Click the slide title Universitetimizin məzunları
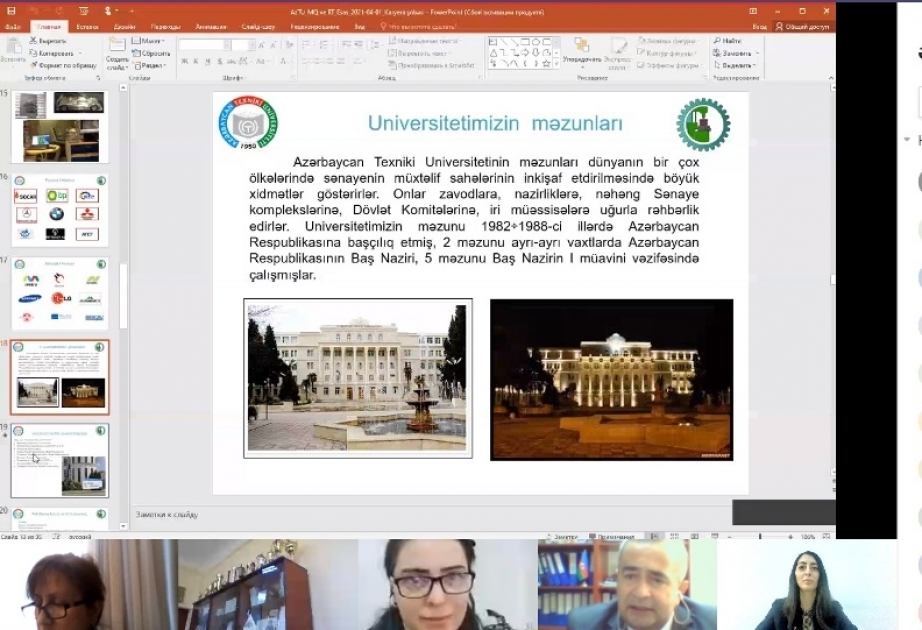 click(x=495, y=124)
